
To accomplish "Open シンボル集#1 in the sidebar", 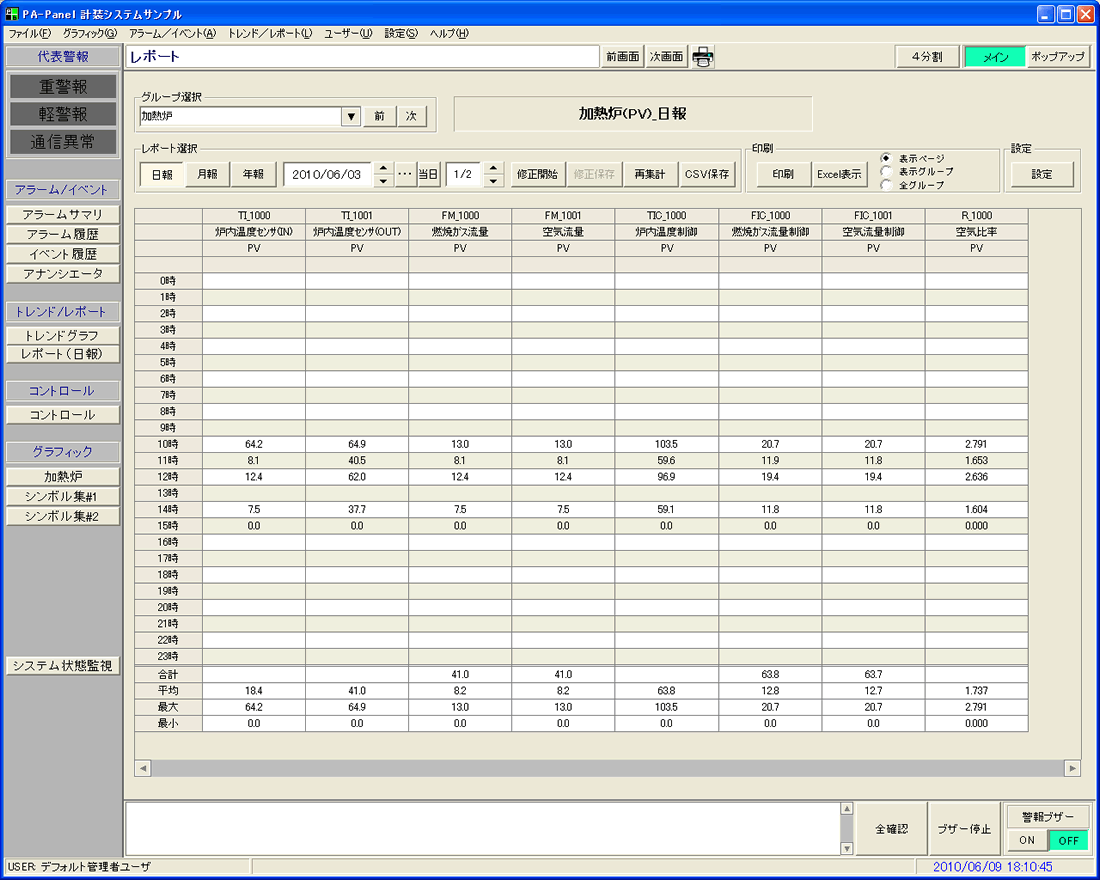I will (63, 496).
